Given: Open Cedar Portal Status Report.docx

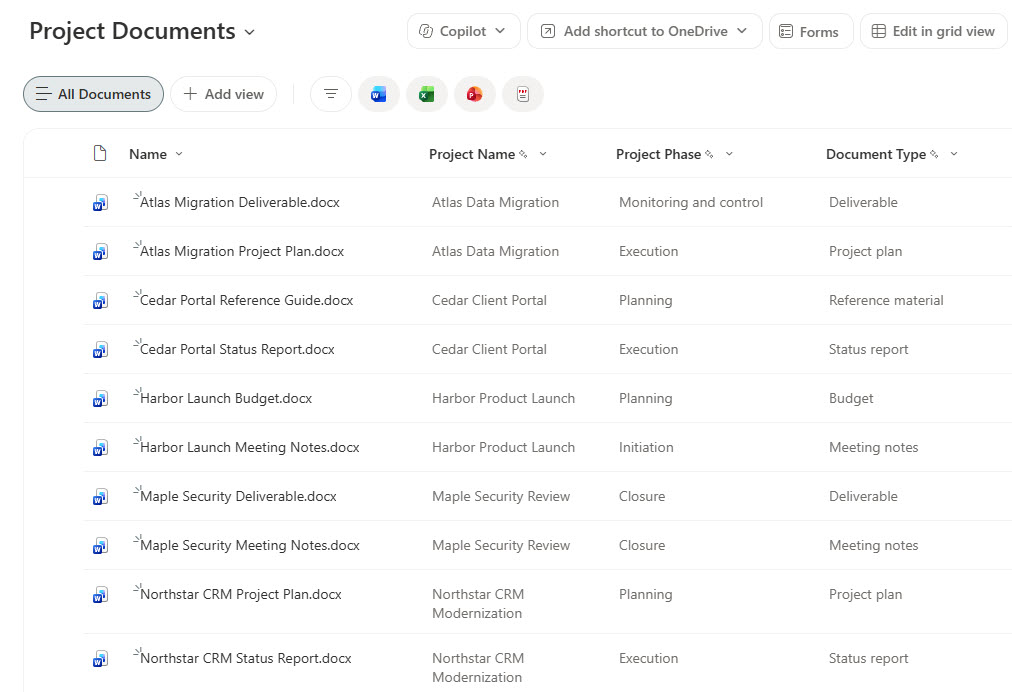Looking at the screenshot, I should tap(238, 350).
